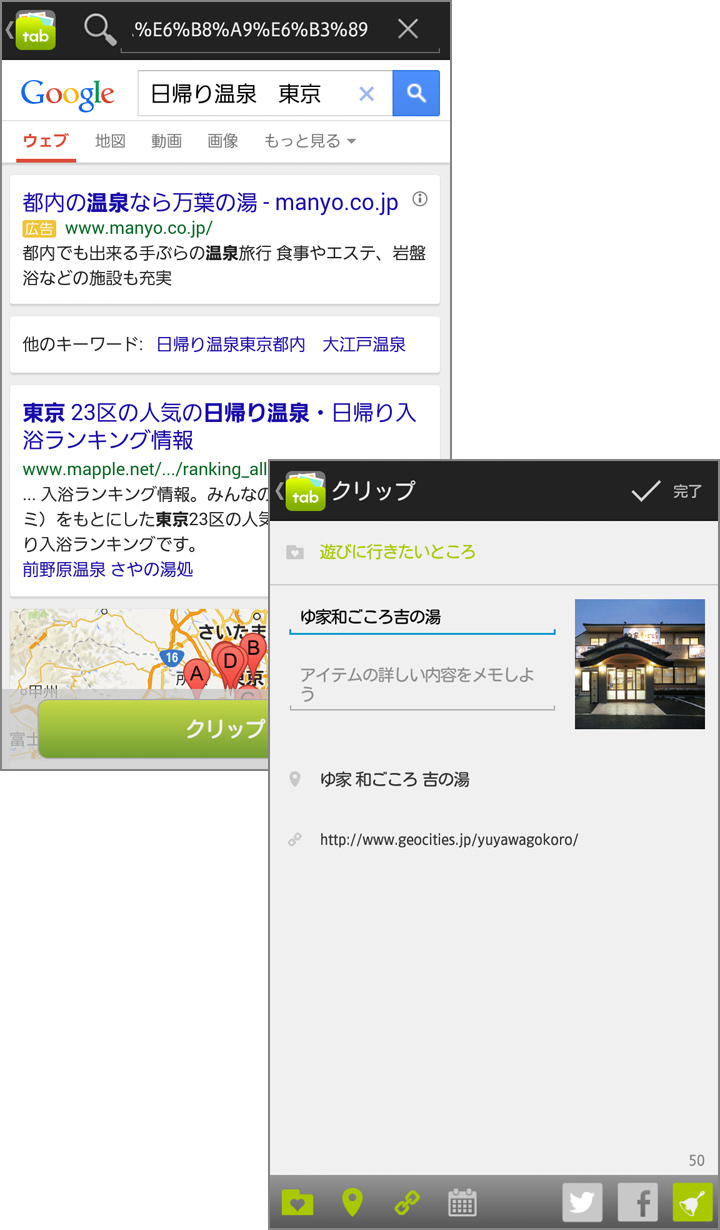The image size is (720, 1230).
Task: Tap the tab app logo in browser header
Action: coord(35,30)
